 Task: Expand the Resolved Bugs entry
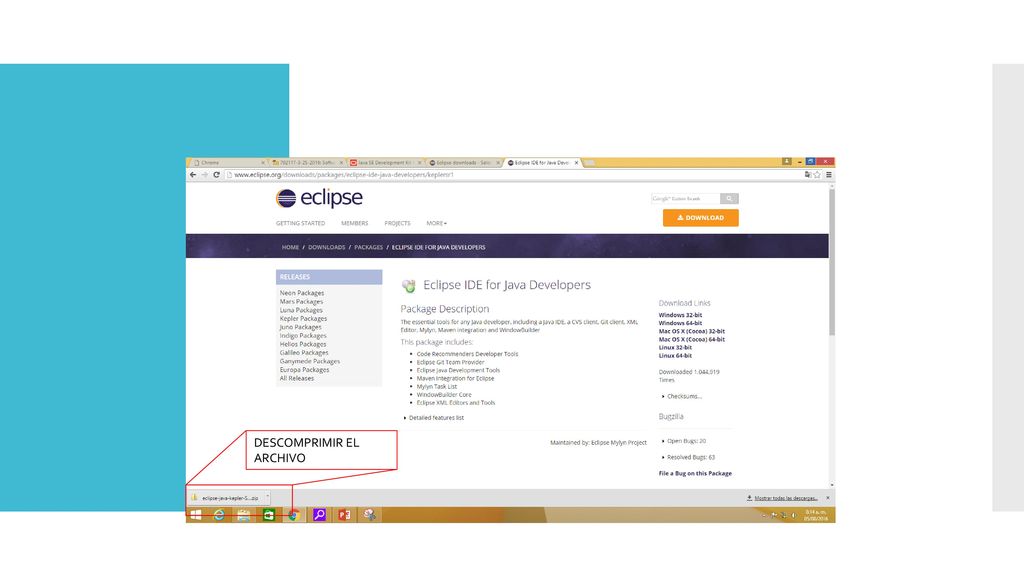[688, 458]
